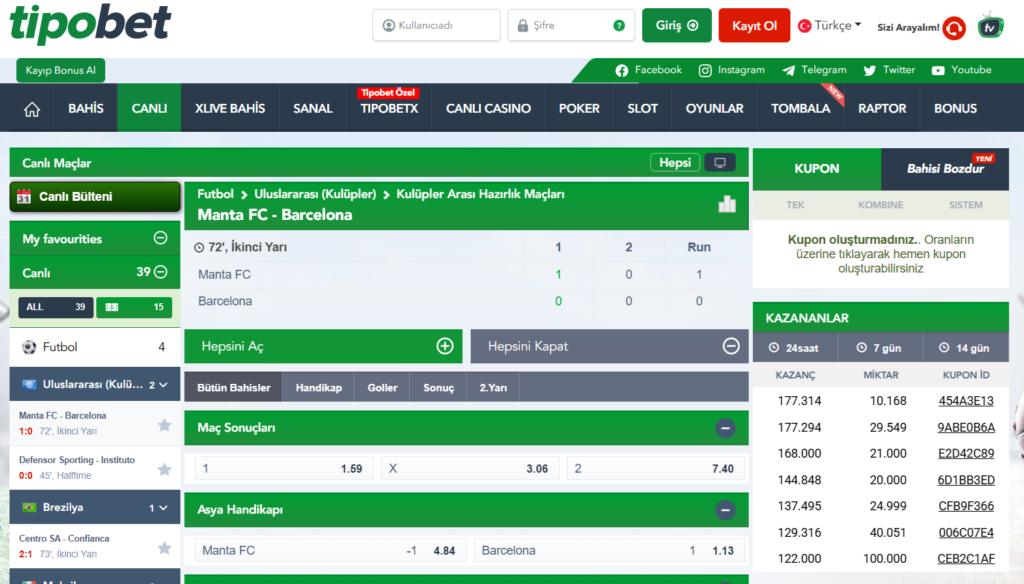Focus the Kullanıcıadı username field
Viewport: 1024px width, 584px height.
click(x=436, y=25)
